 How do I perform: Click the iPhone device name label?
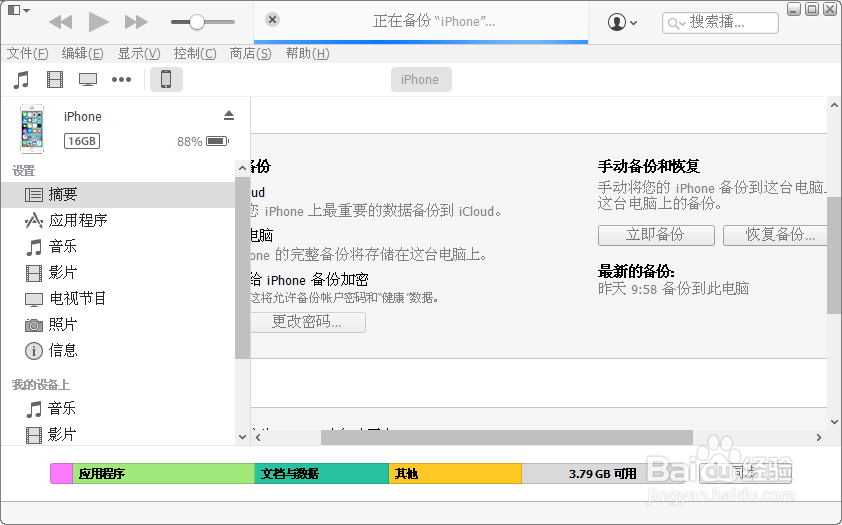click(x=83, y=116)
